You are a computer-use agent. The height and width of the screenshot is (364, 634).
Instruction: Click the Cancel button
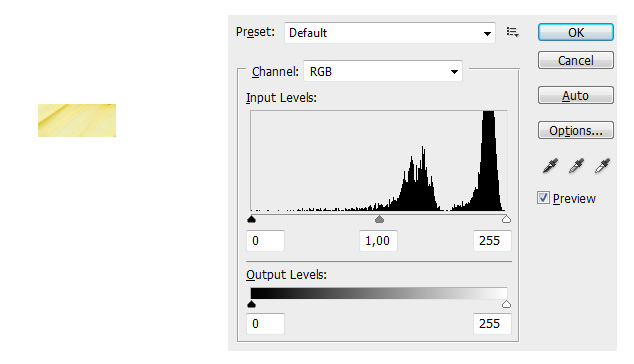click(576, 61)
